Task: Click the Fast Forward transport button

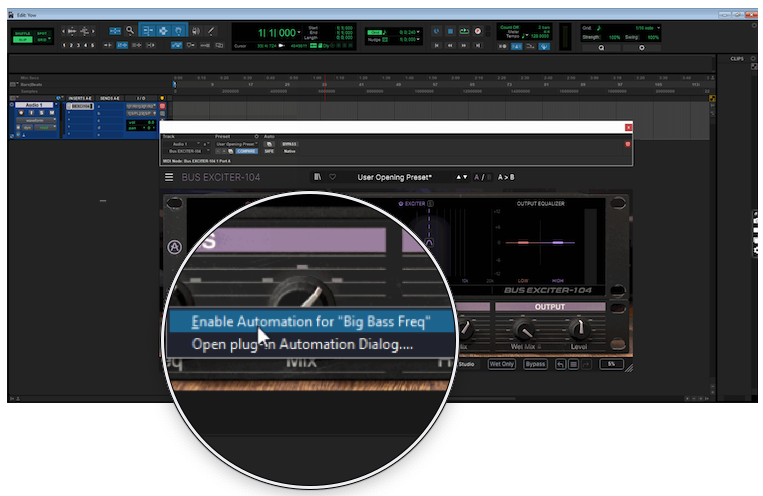Action: pyautogui.click(x=464, y=45)
